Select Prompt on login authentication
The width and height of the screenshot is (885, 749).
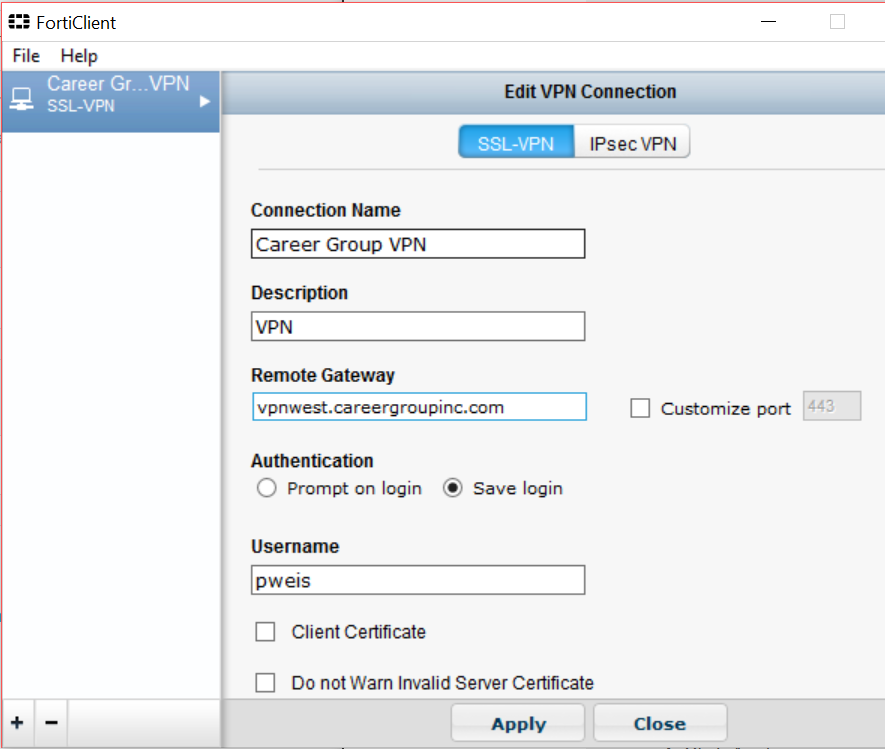pos(266,488)
